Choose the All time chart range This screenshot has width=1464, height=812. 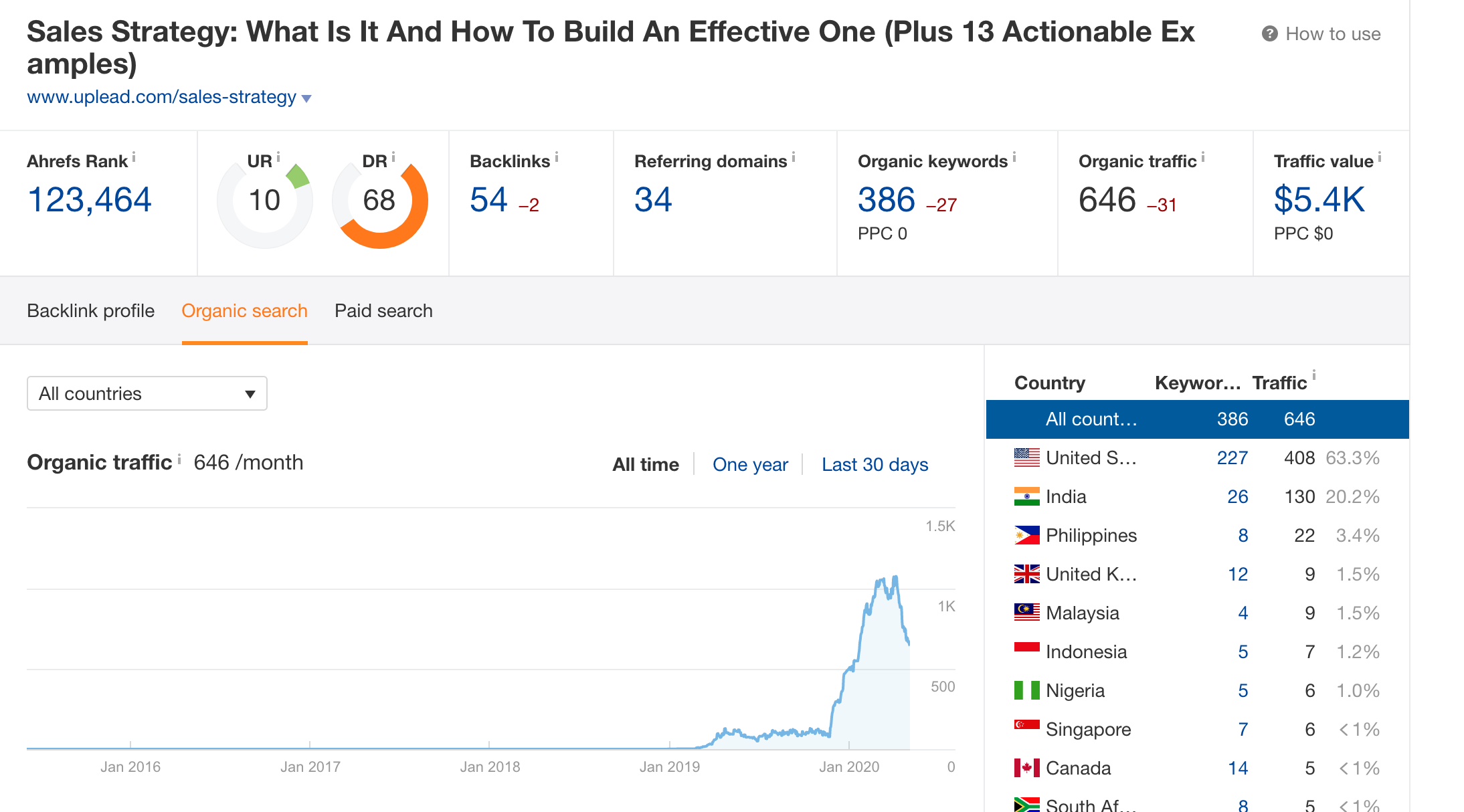click(645, 464)
